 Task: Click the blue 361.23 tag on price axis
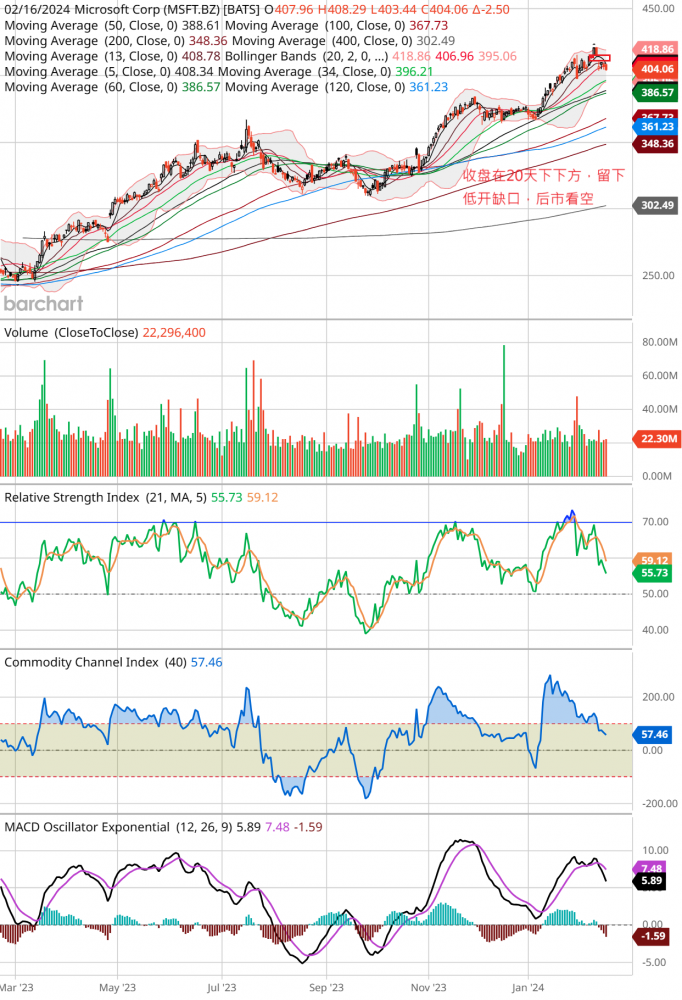pyautogui.click(x=656, y=126)
